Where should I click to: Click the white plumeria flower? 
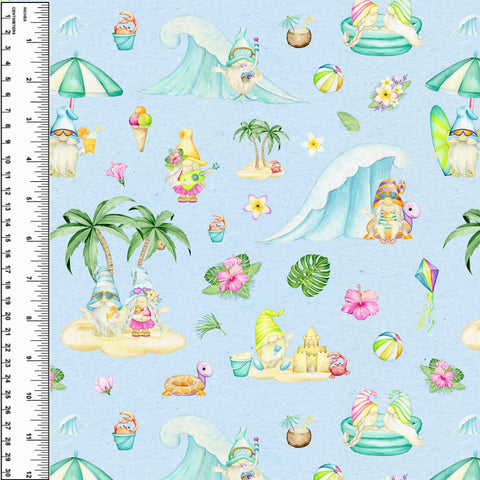click(x=313, y=144)
